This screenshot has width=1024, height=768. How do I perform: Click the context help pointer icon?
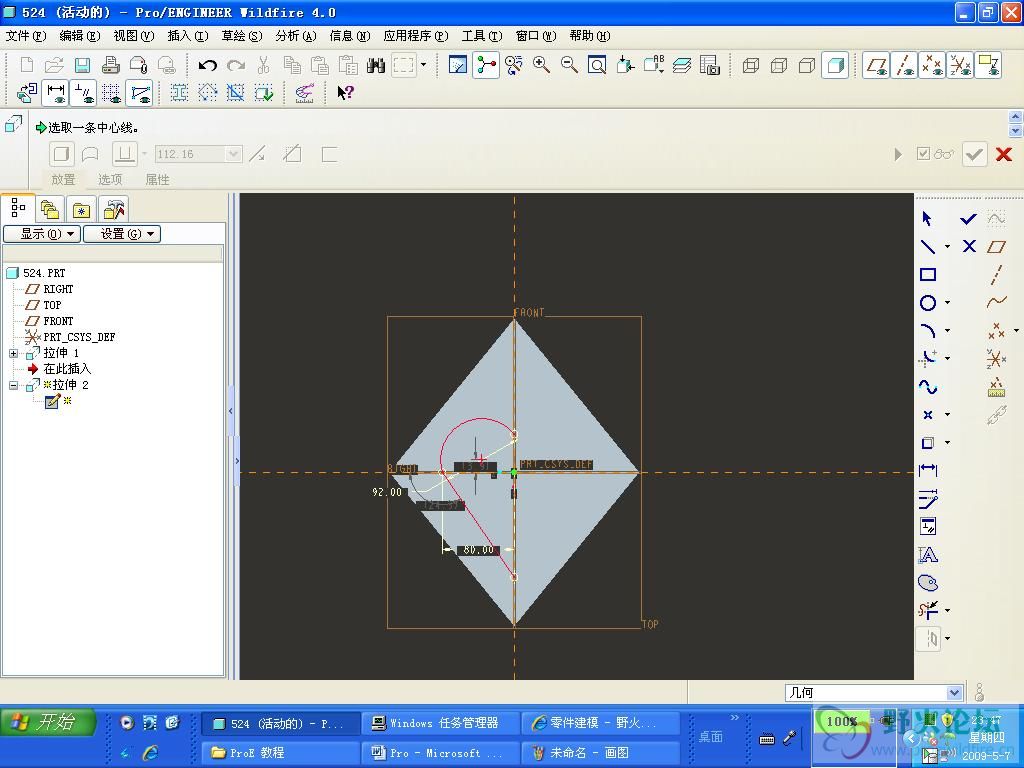click(x=345, y=93)
